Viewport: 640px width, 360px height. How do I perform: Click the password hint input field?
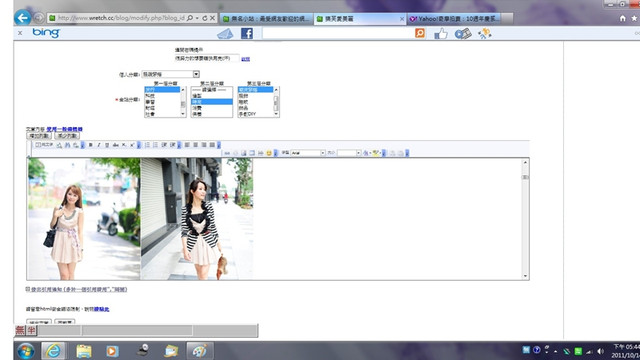pos(207,58)
